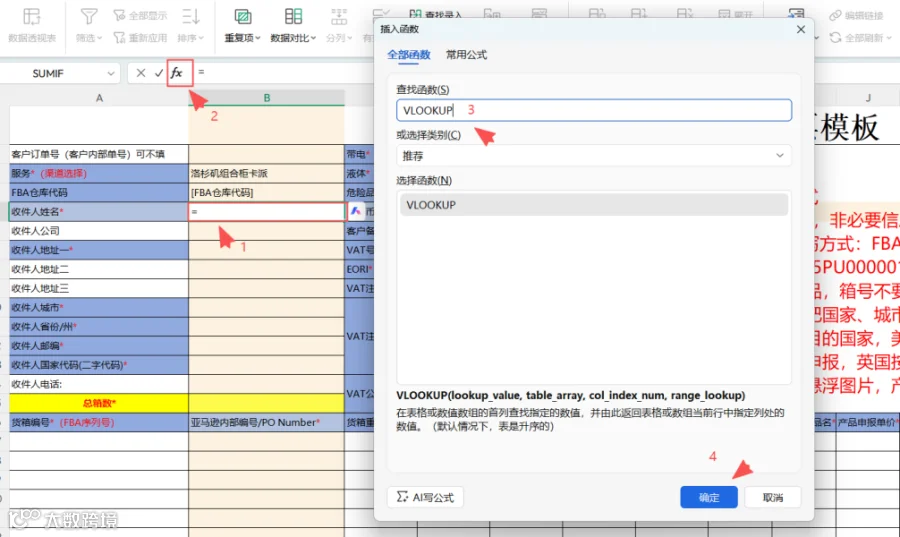Click the Duplicates (重复项) icon
Viewport: 900px width, 537px height.
click(243, 16)
